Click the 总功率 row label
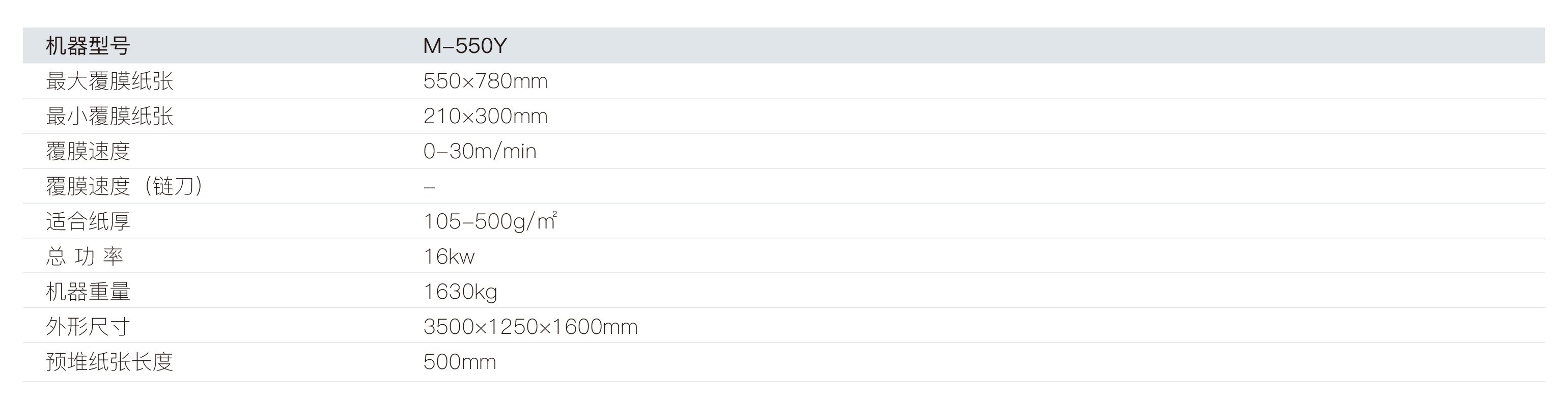Screen dimensions: 1568x400 pyautogui.click(x=85, y=256)
